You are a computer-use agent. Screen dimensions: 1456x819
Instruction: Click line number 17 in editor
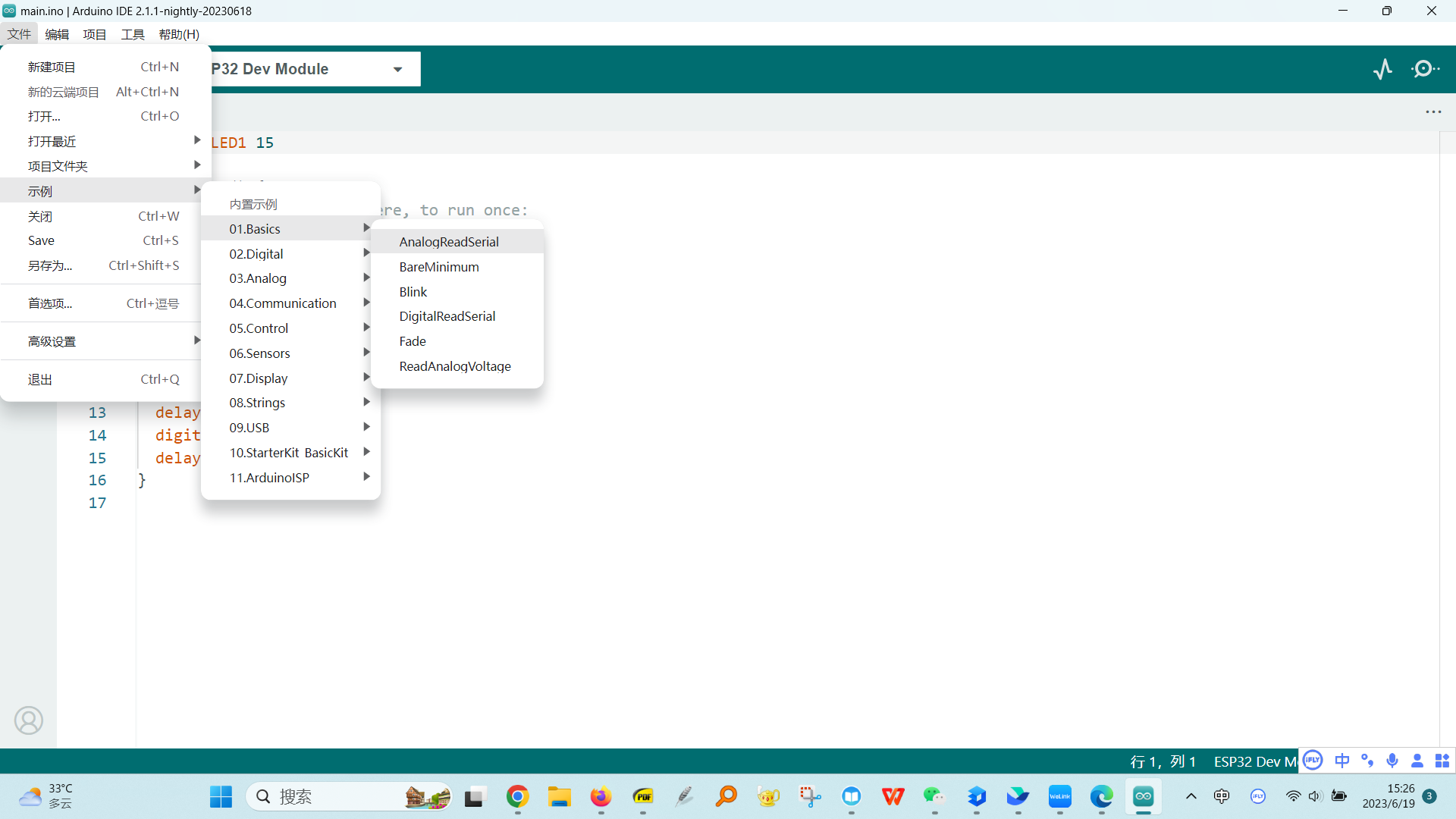pyautogui.click(x=97, y=503)
